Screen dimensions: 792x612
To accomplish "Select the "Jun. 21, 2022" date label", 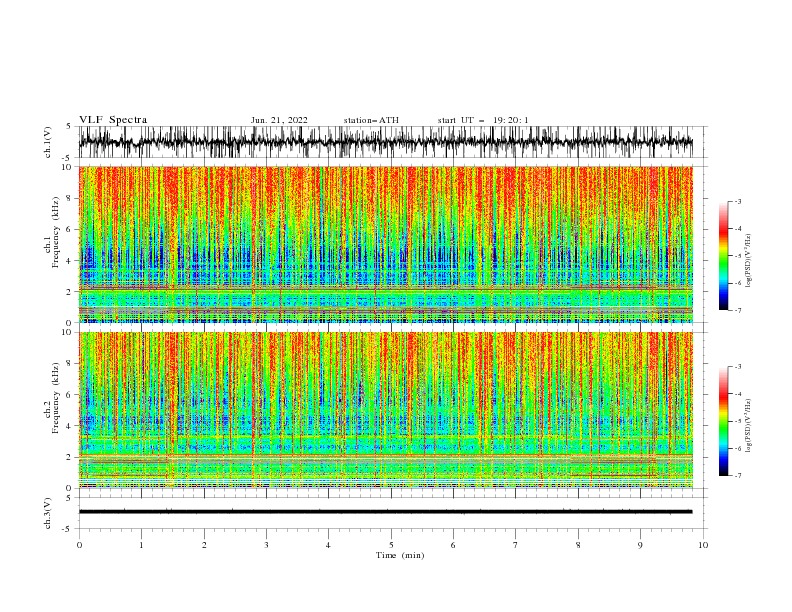I will point(279,120).
